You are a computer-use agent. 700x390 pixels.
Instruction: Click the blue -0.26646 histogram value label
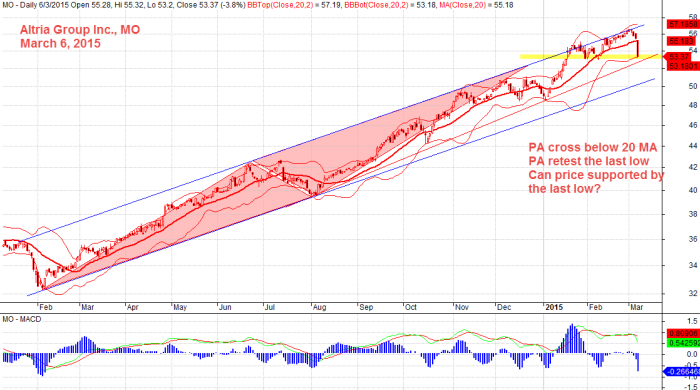[x=683, y=372]
